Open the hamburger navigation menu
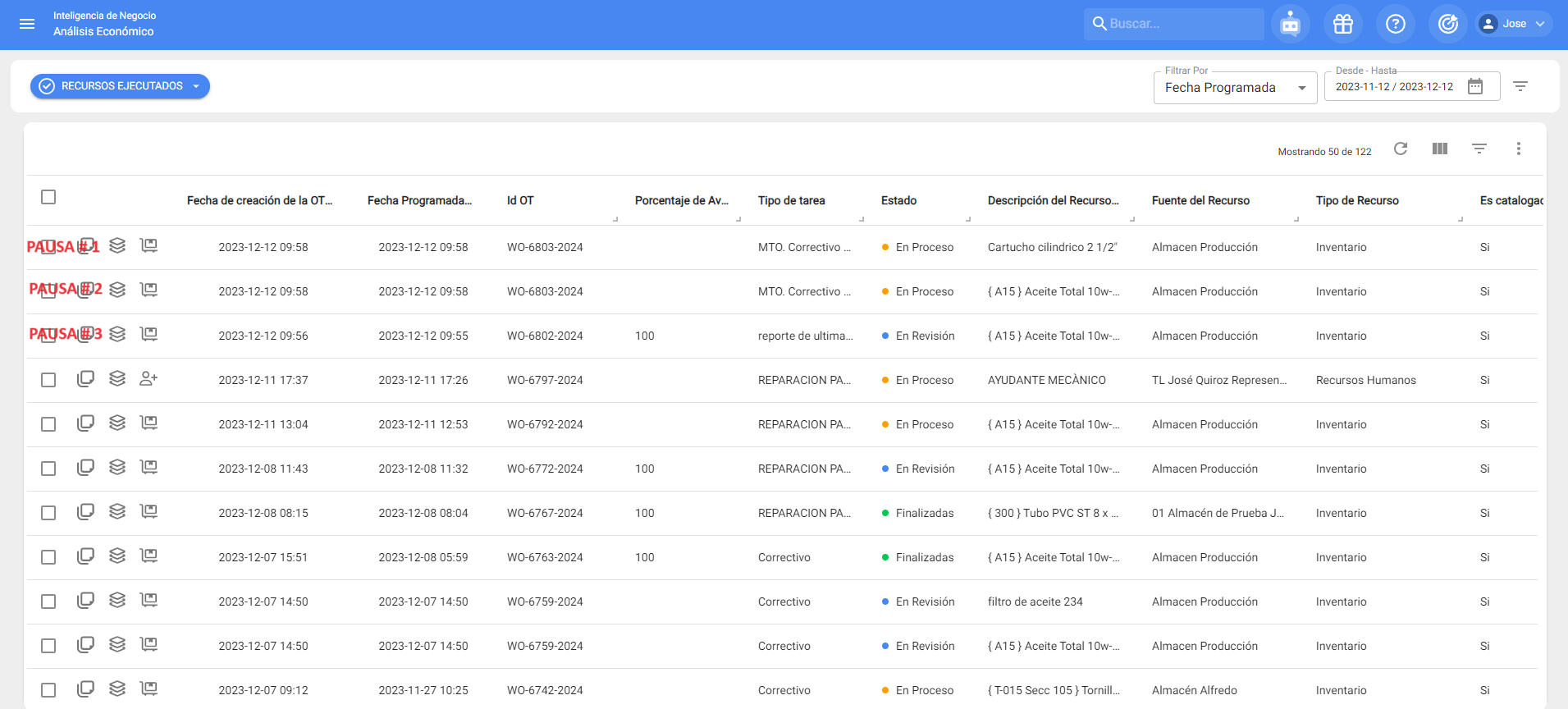The width and height of the screenshot is (1568, 709). (x=27, y=24)
